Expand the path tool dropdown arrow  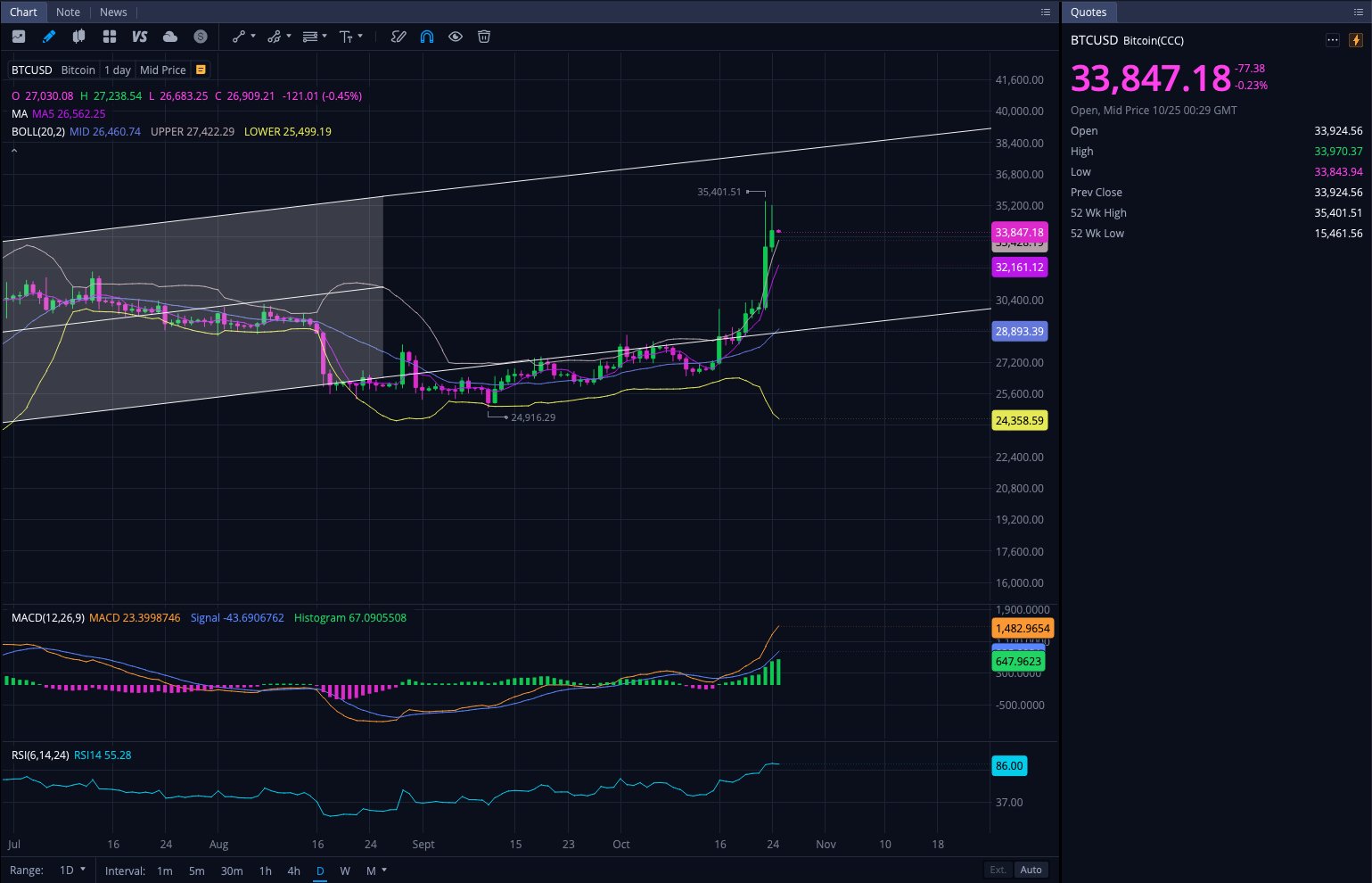(x=289, y=37)
